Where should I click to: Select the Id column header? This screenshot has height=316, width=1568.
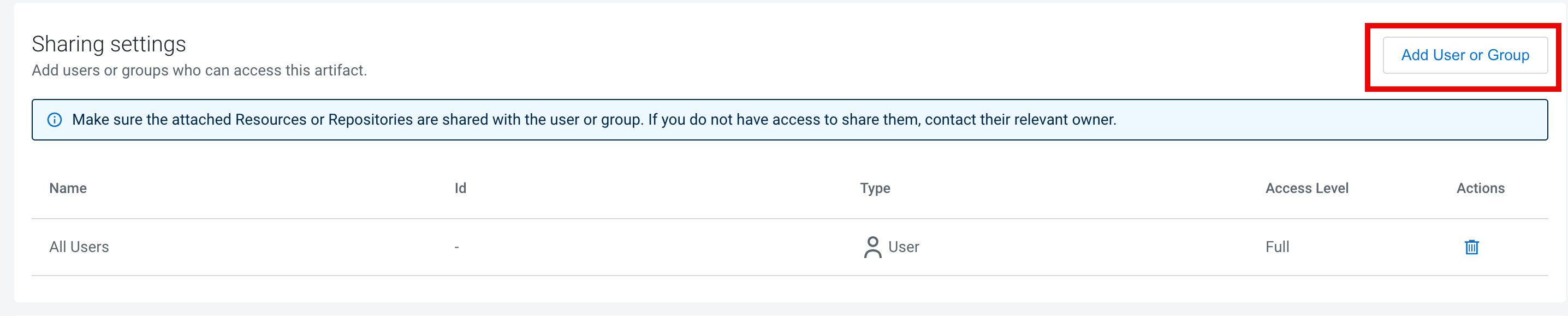coord(460,189)
